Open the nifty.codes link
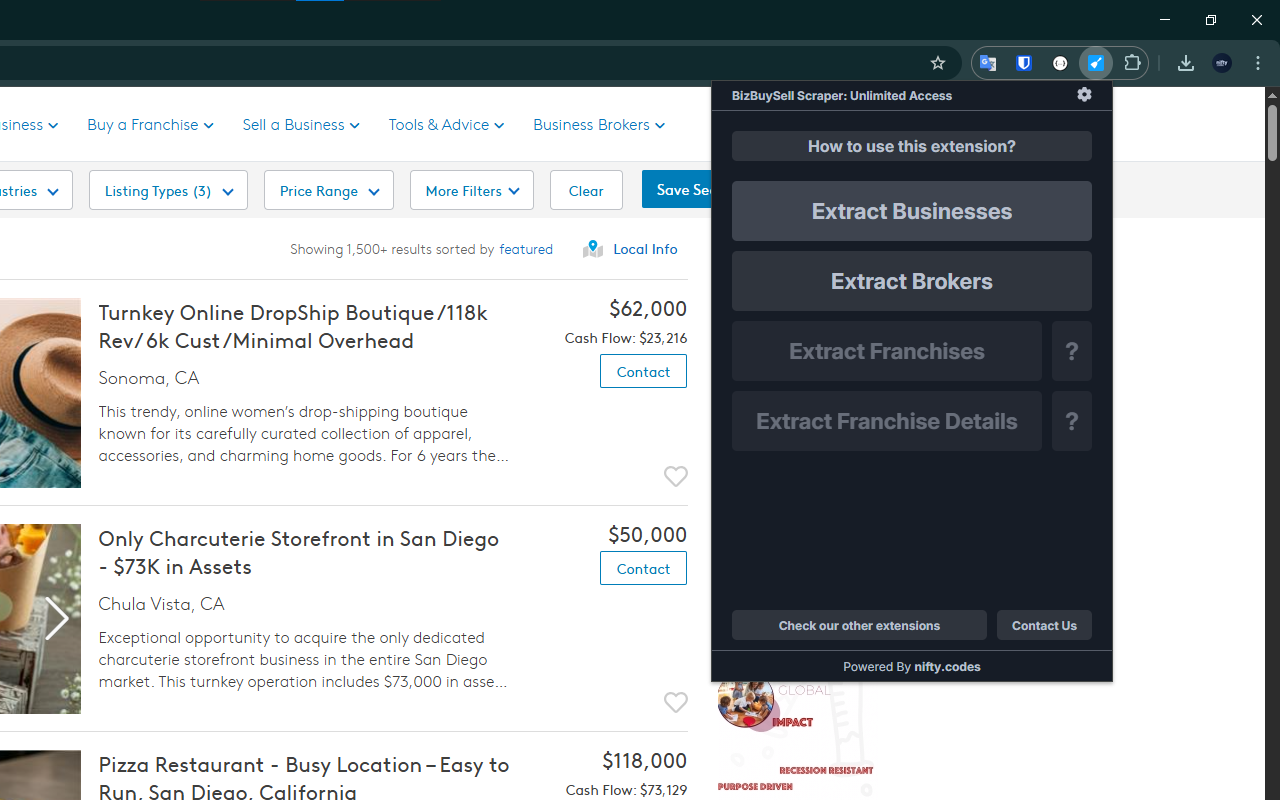Viewport: 1280px width, 800px height. (947, 667)
